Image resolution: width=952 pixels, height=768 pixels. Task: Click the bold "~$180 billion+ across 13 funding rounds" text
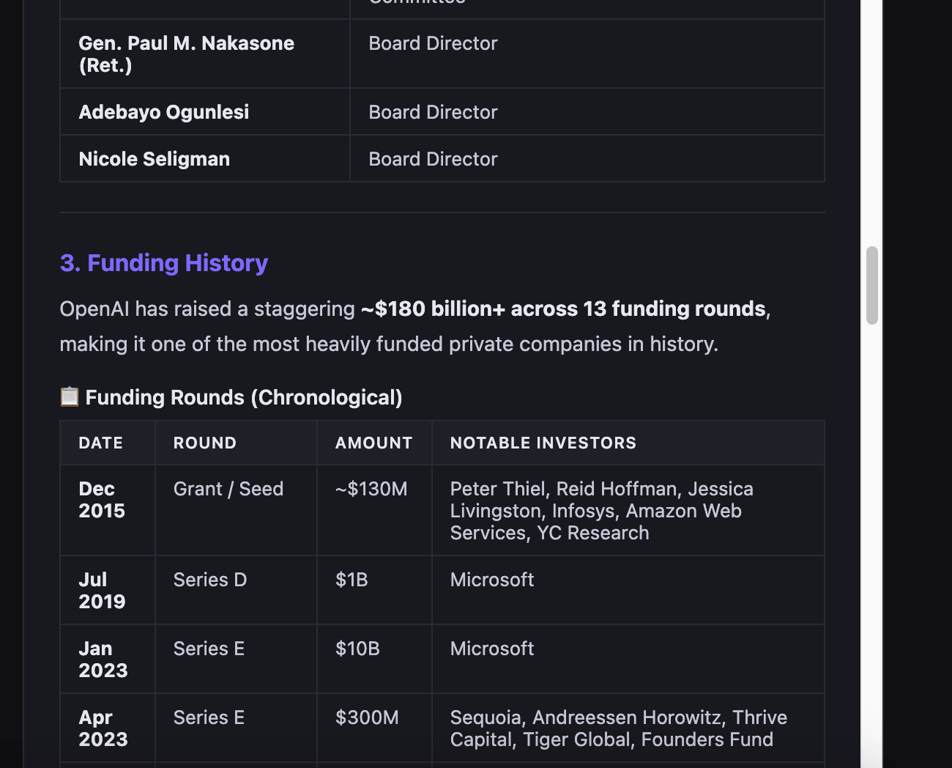(563, 308)
